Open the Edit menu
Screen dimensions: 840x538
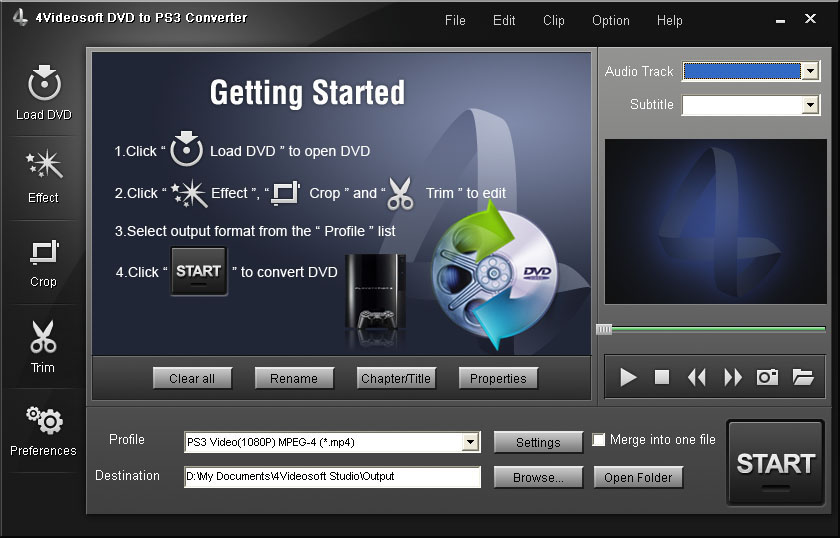(504, 20)
